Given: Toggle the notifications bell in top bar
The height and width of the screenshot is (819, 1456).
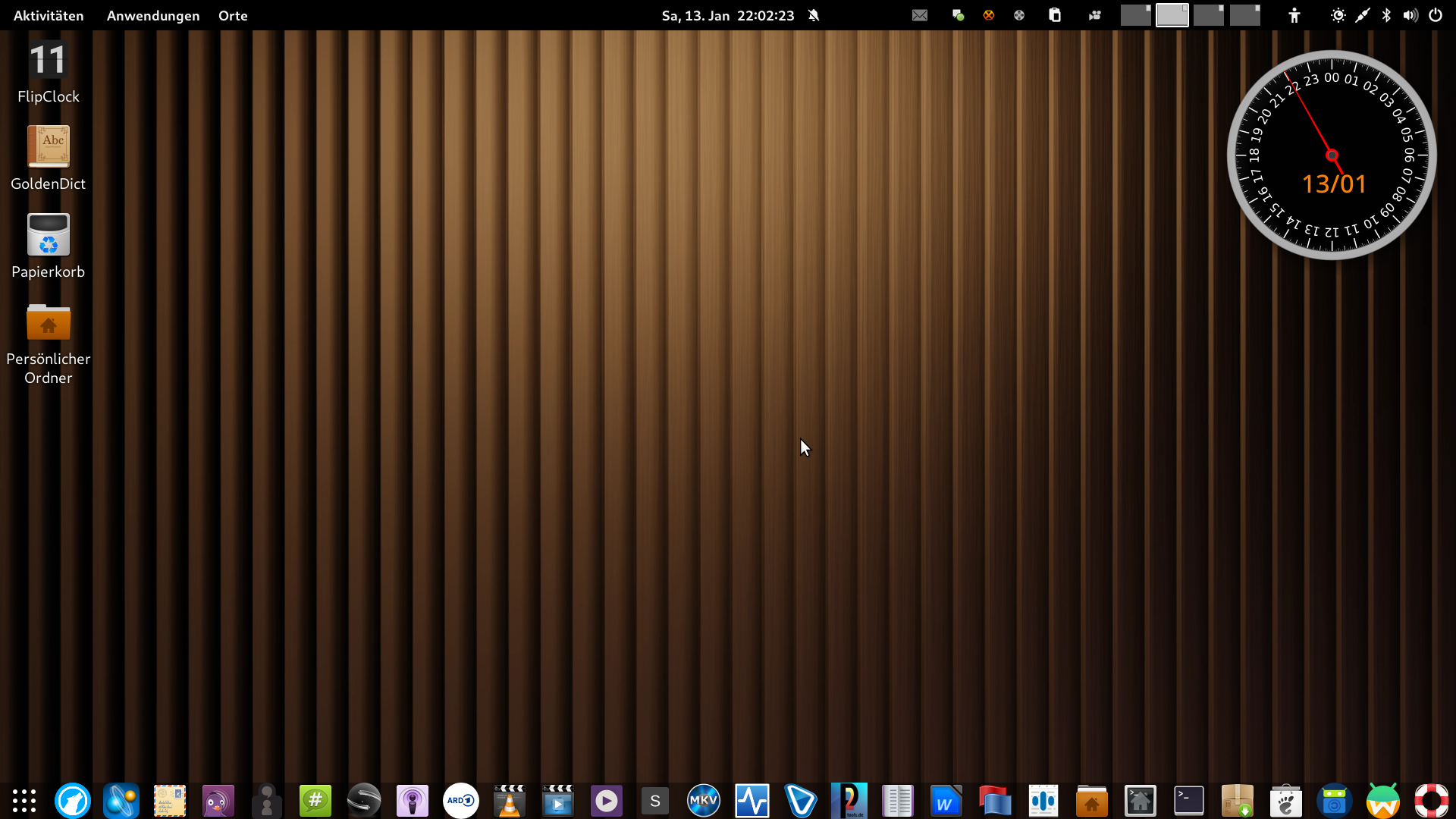Looking at the screenshot, I should (x=814, y=15).
